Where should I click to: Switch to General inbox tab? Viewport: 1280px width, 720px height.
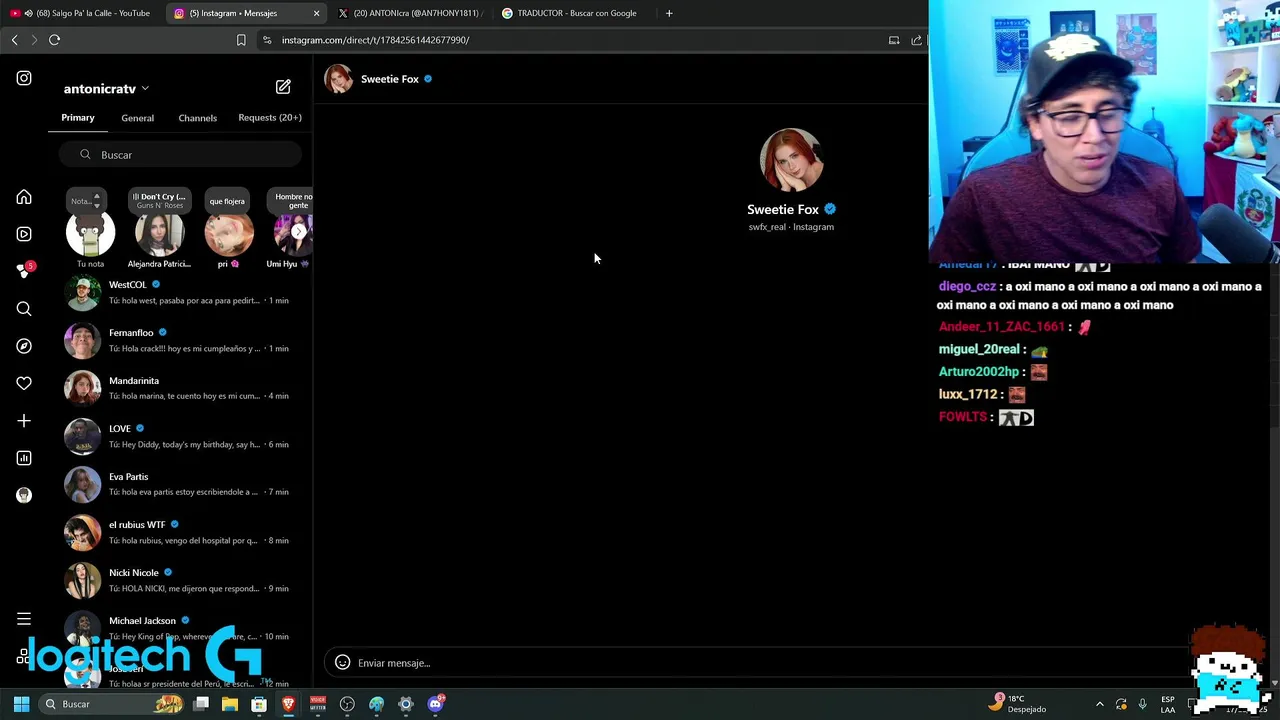click(138, 118)
